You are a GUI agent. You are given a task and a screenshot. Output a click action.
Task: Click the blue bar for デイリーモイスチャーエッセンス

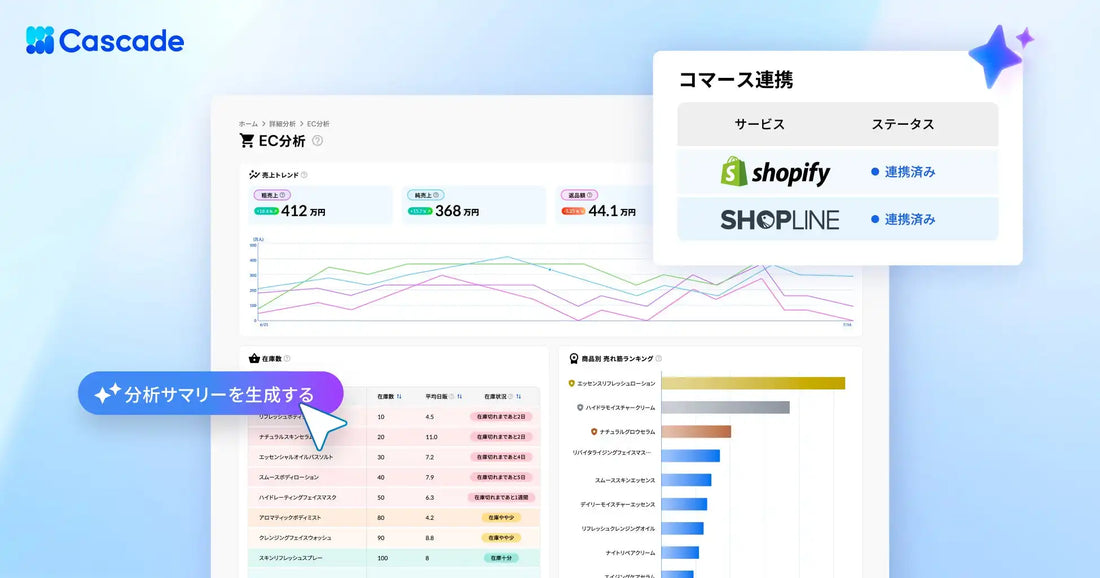click(x=684, y=504)
